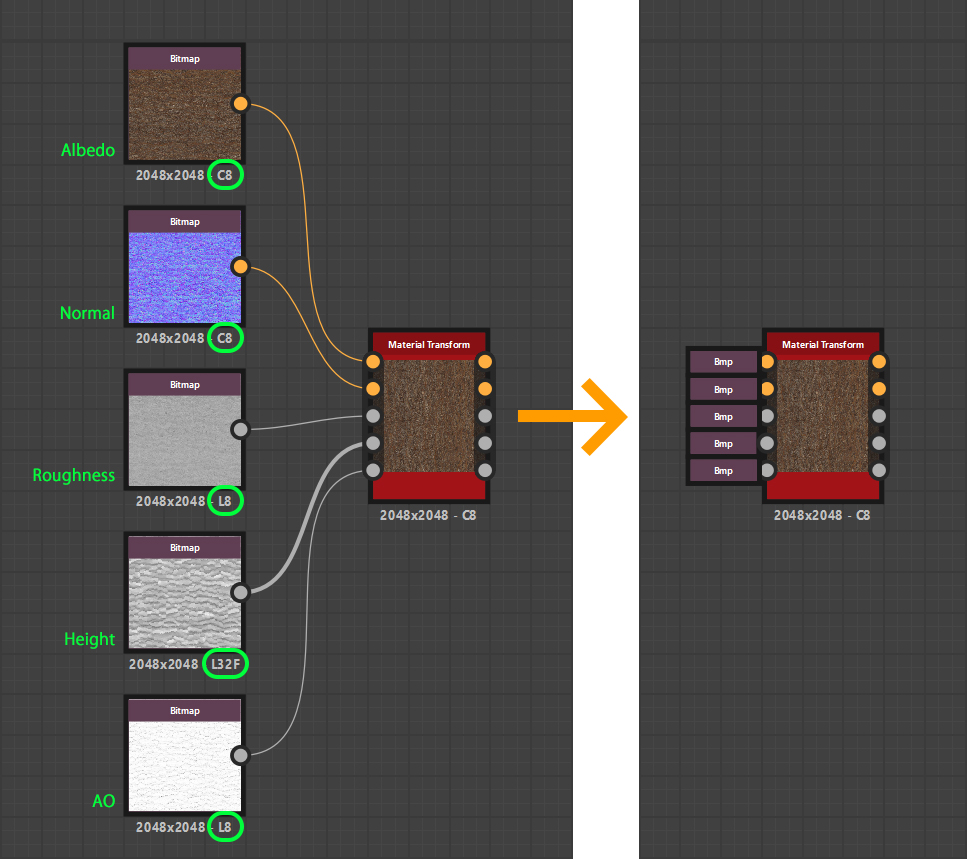Select the topmost collapsed Bmp node
This screenshot has height=859, width=967.
(723, 362)
